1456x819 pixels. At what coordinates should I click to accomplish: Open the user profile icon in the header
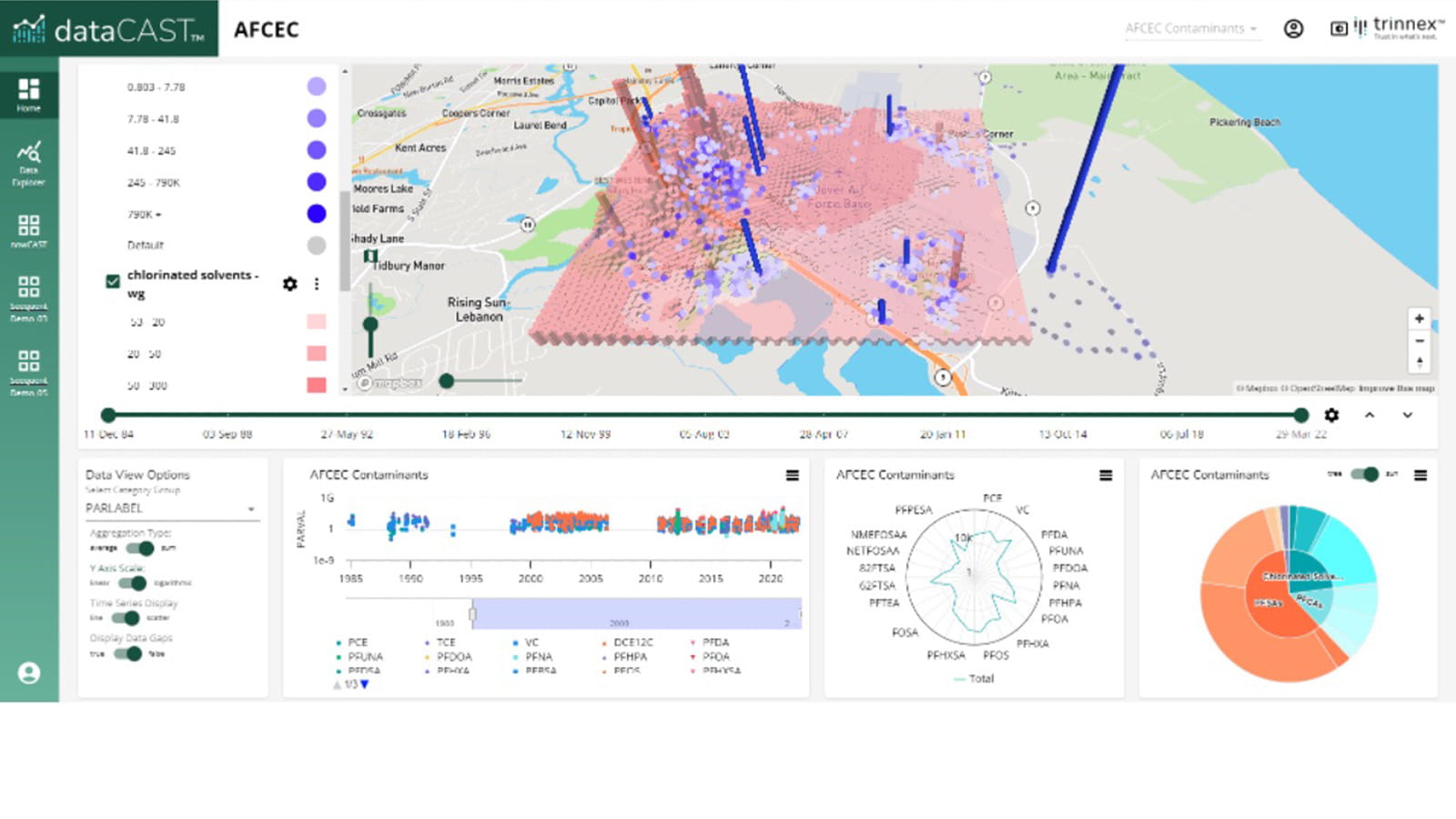1294,28
